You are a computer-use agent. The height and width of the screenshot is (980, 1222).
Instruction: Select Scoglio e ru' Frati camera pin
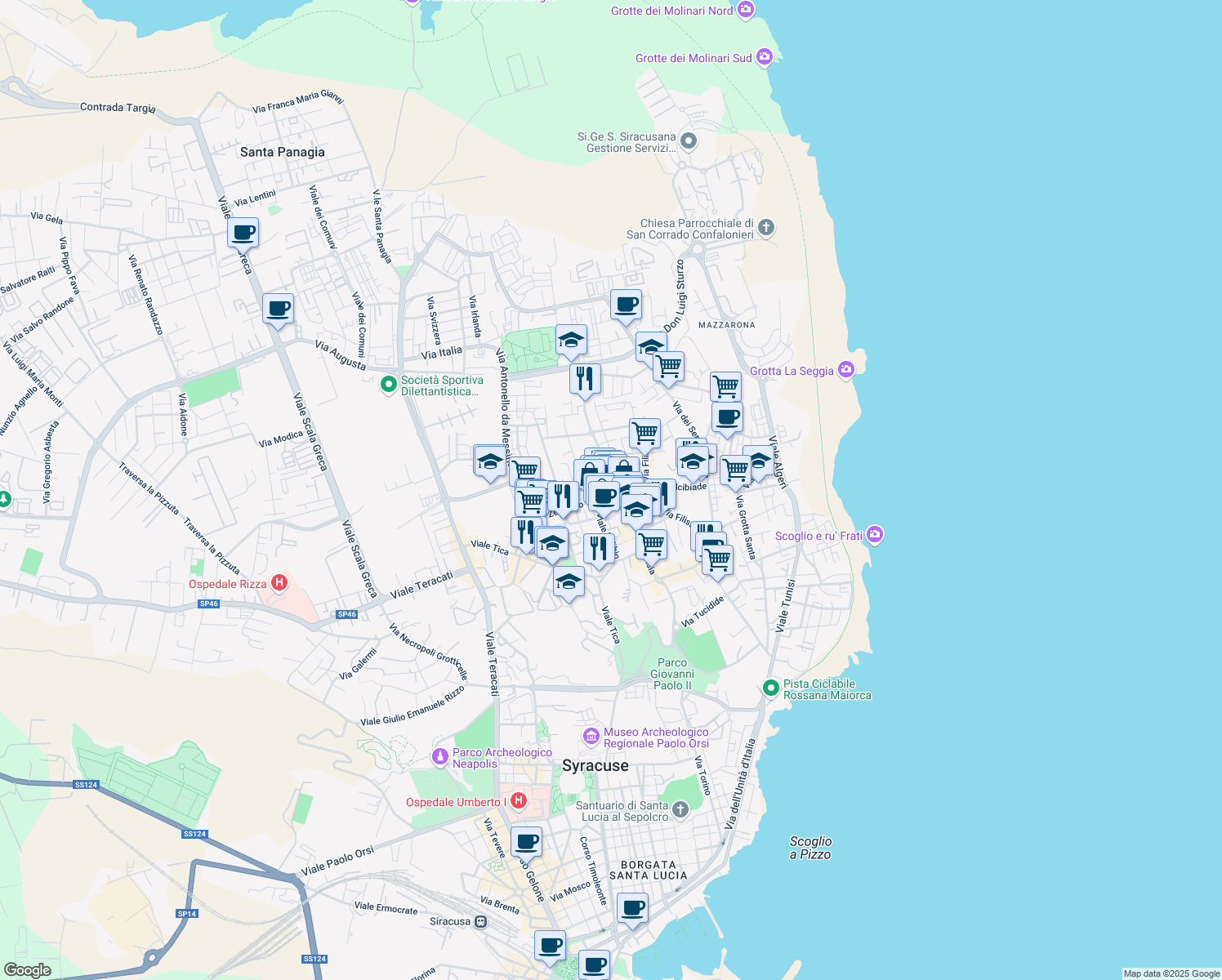(x=876, y=535)
